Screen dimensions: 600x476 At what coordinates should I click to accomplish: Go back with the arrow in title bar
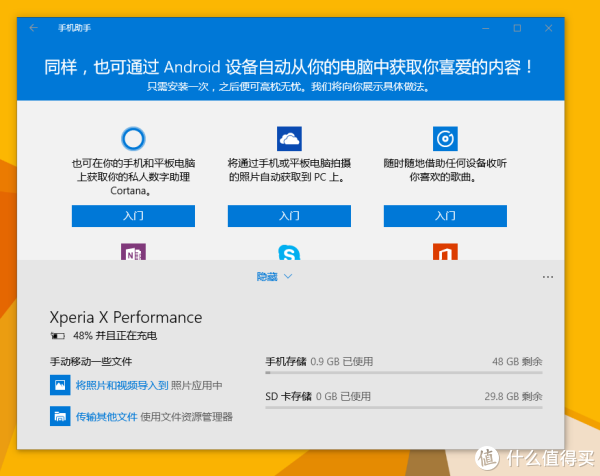point(33,28)
